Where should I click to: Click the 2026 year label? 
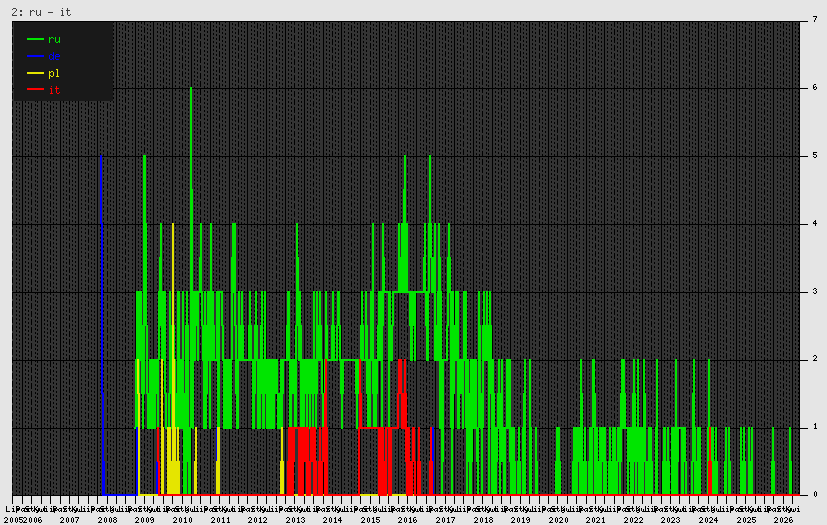pos(784,520)
